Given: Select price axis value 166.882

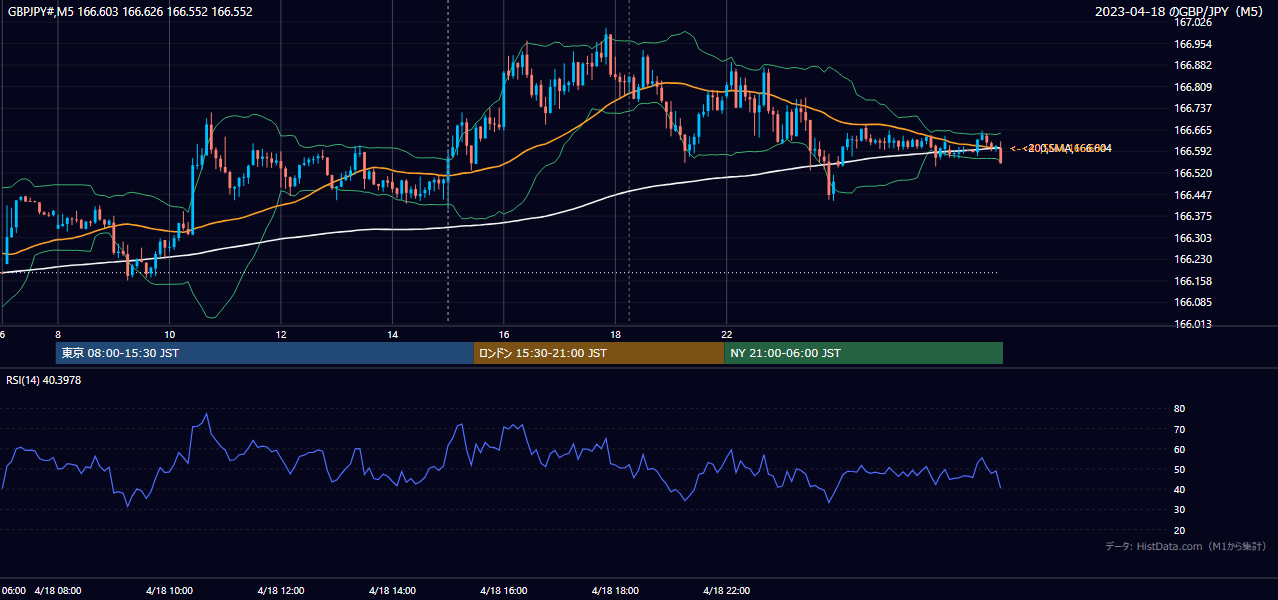Looking at the screenshot, I should coord(1193,65).
